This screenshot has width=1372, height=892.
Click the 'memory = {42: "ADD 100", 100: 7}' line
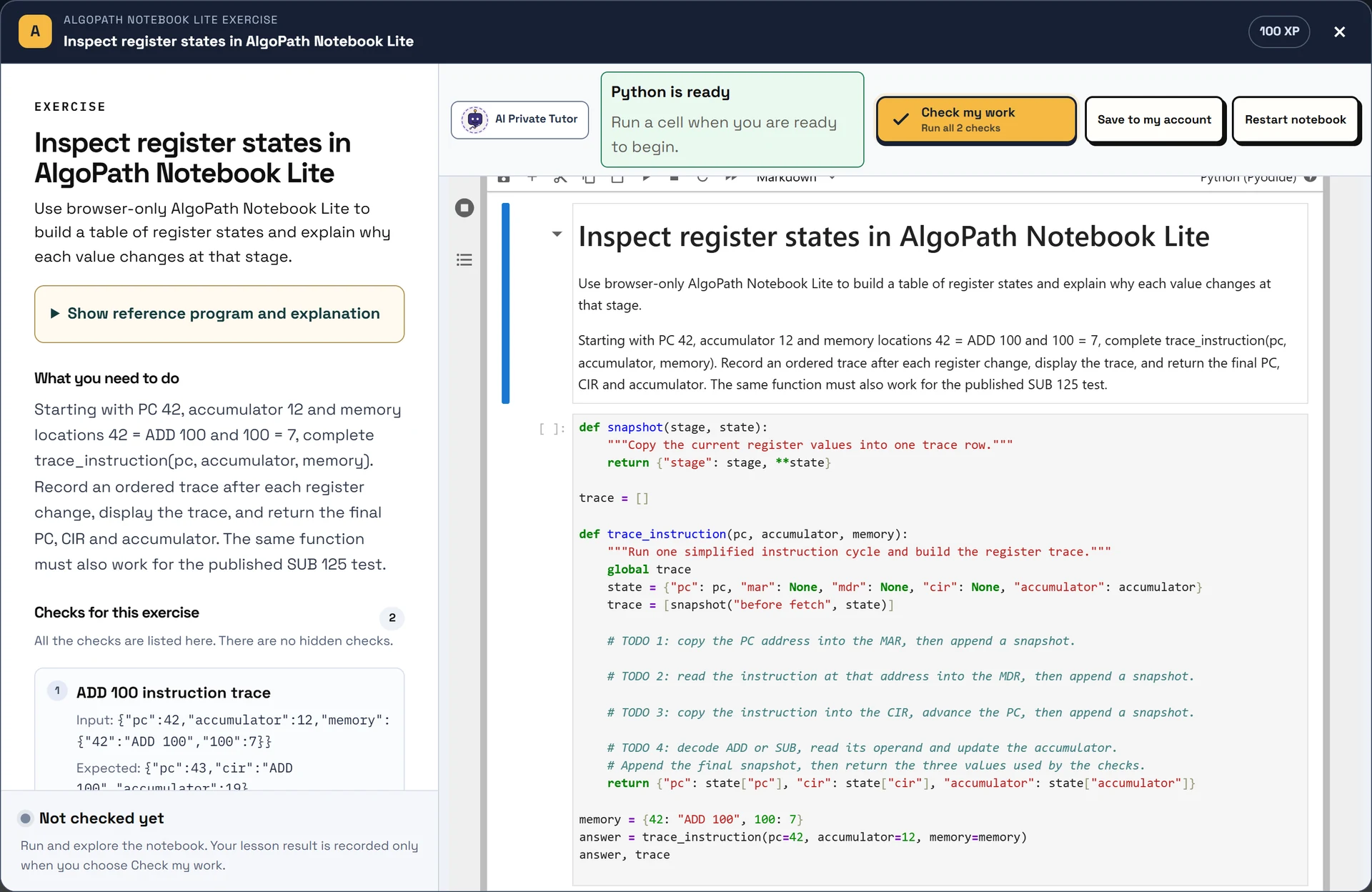pyautogui.click(x=691, y=819)
